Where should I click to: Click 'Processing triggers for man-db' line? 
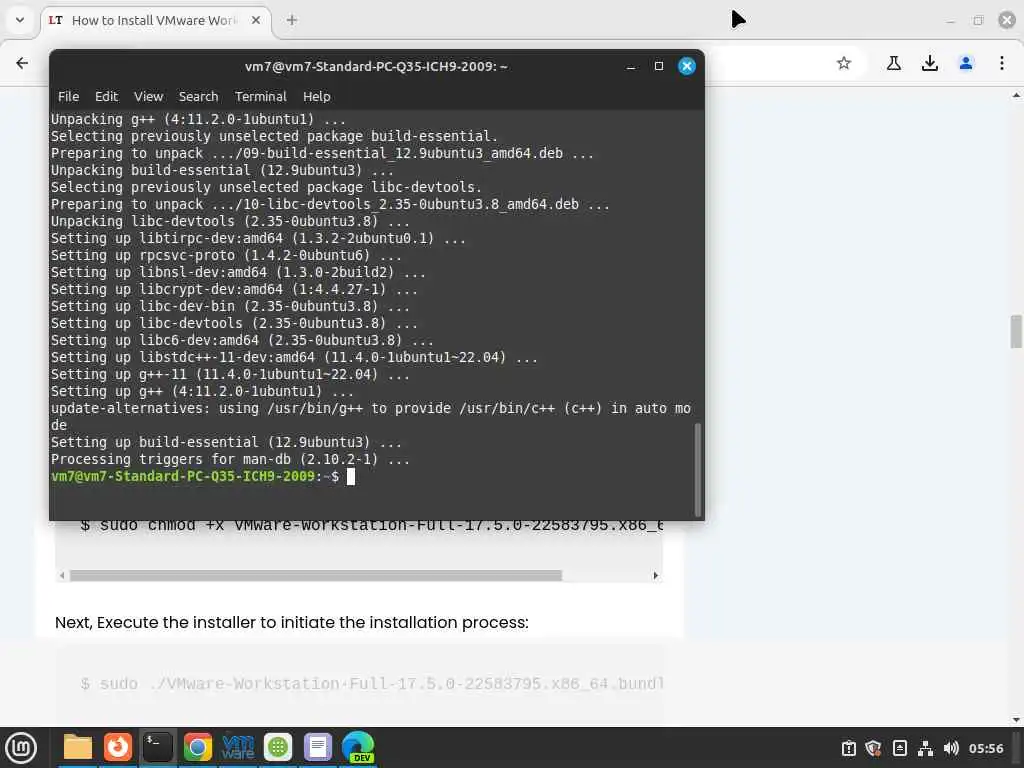230,459
